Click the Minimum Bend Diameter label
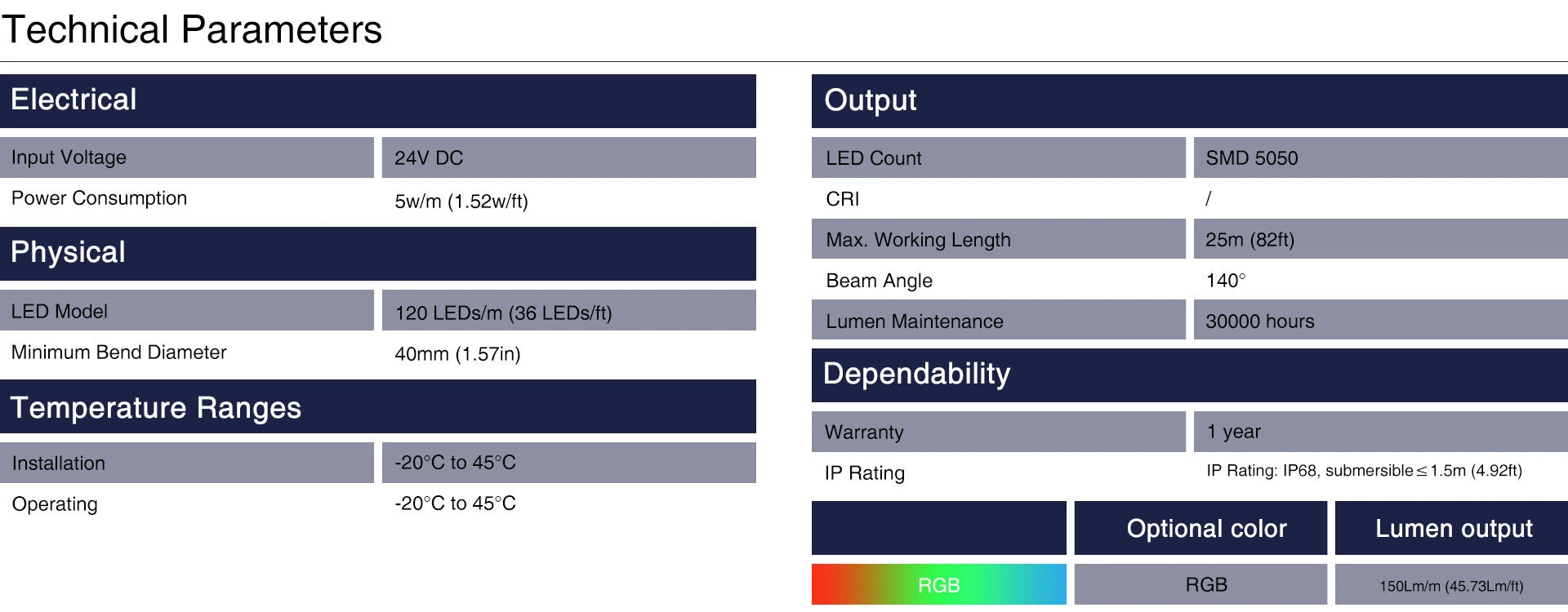This screenshot has height=612, width=1568. coord(118,353)
